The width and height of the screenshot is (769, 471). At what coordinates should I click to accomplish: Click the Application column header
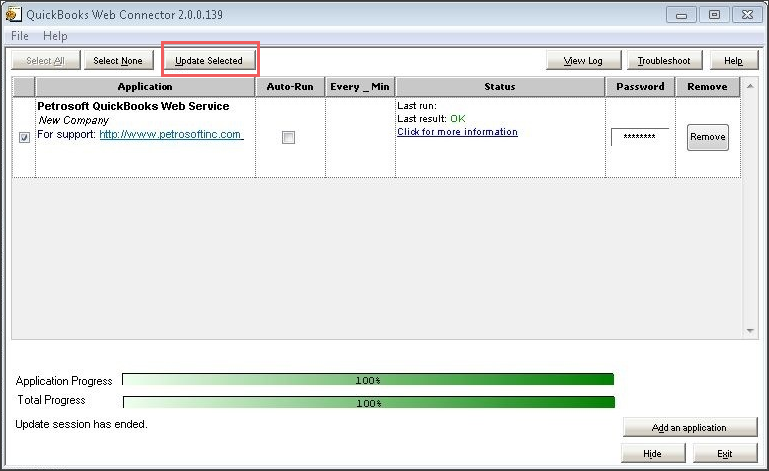pyautogui.click(x=145, y=87)
